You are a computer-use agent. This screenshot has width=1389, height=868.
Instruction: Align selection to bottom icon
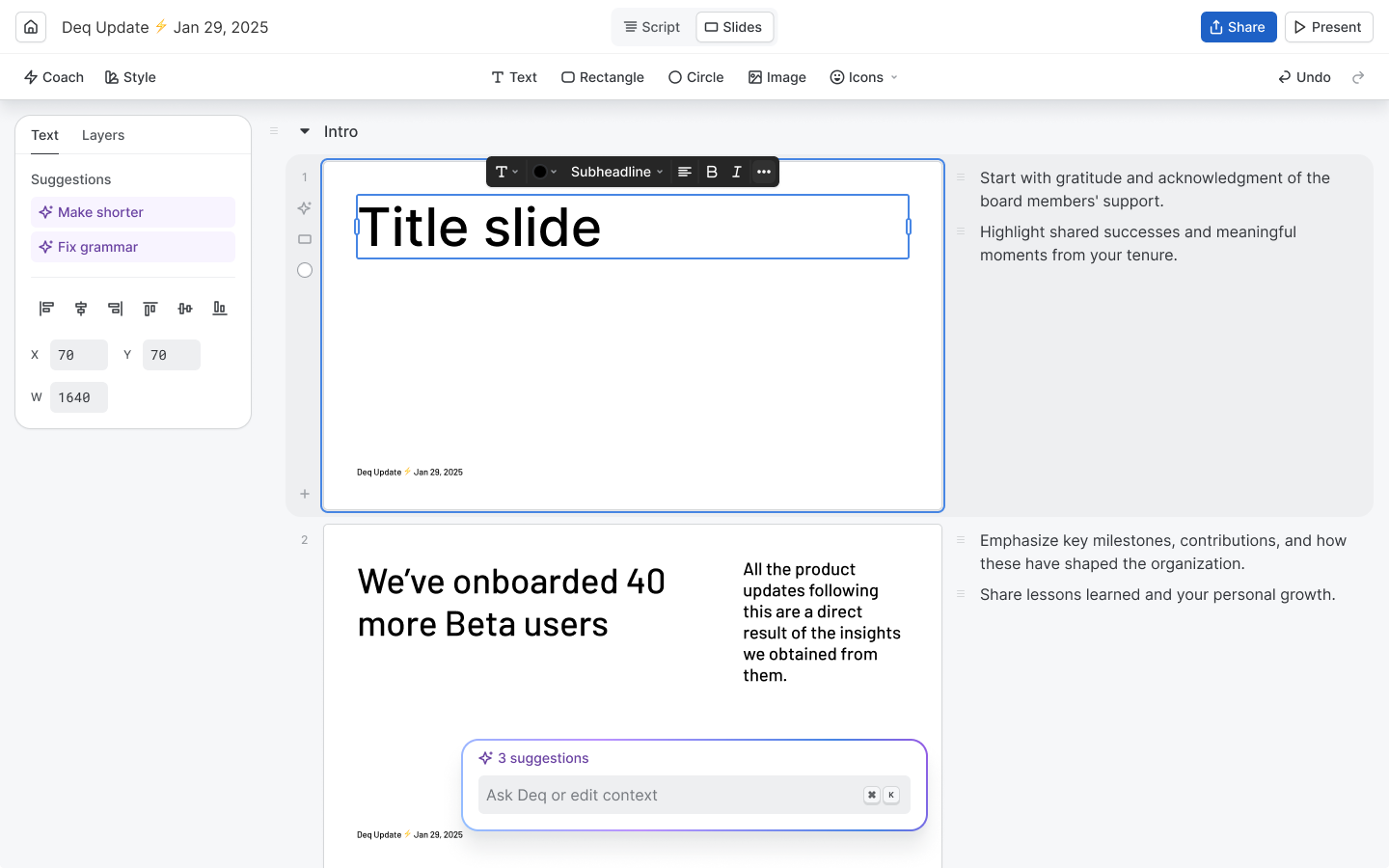click(x=220, y=309)
